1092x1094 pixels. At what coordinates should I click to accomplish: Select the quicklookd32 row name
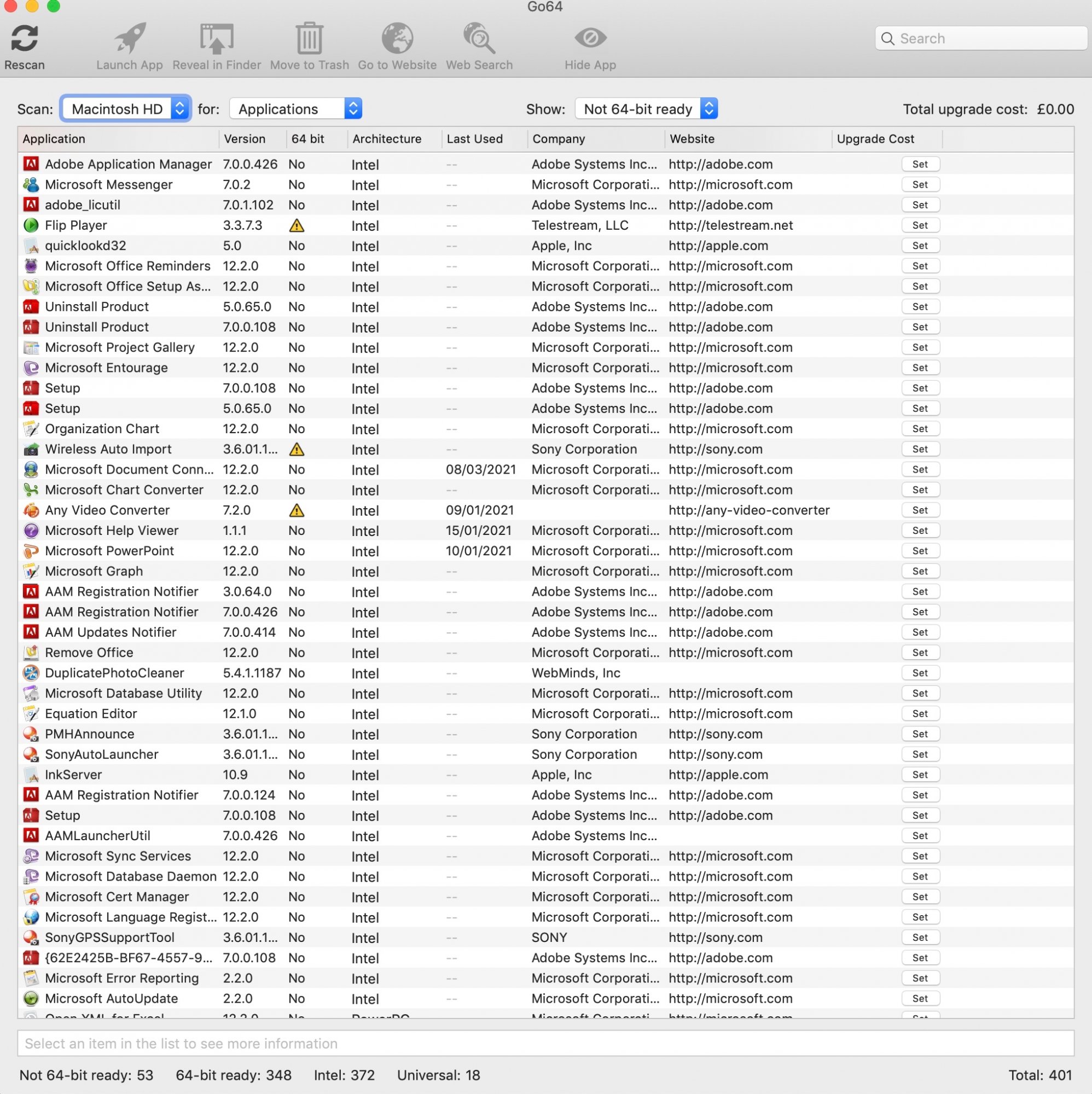click(85, 246)
